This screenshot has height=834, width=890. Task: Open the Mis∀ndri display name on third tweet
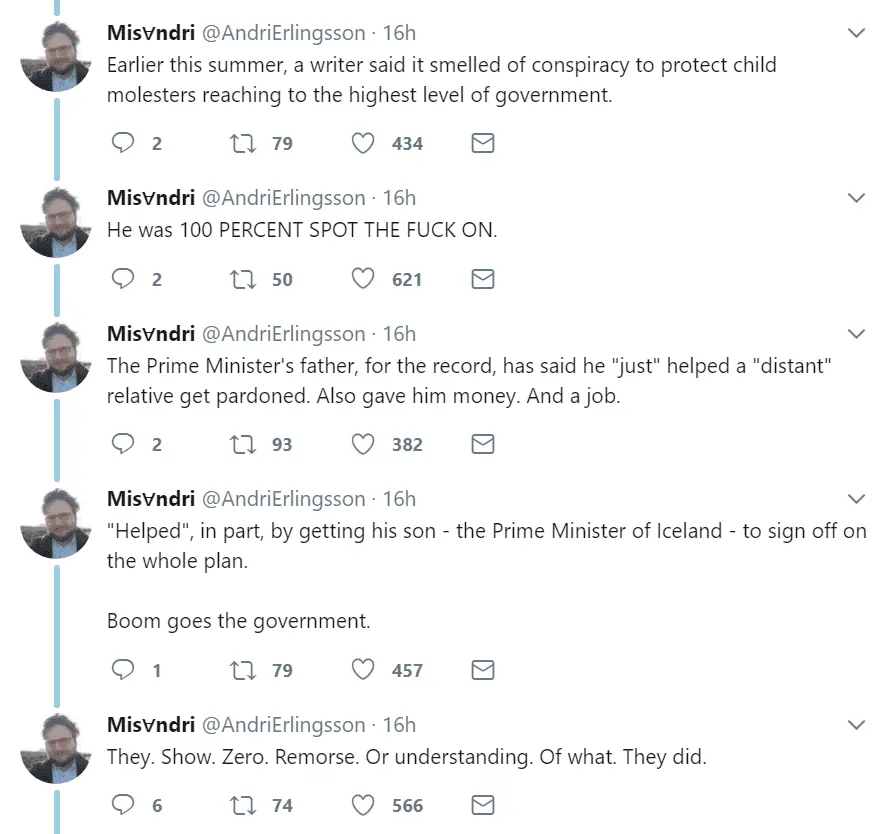[x=150, y=334]
